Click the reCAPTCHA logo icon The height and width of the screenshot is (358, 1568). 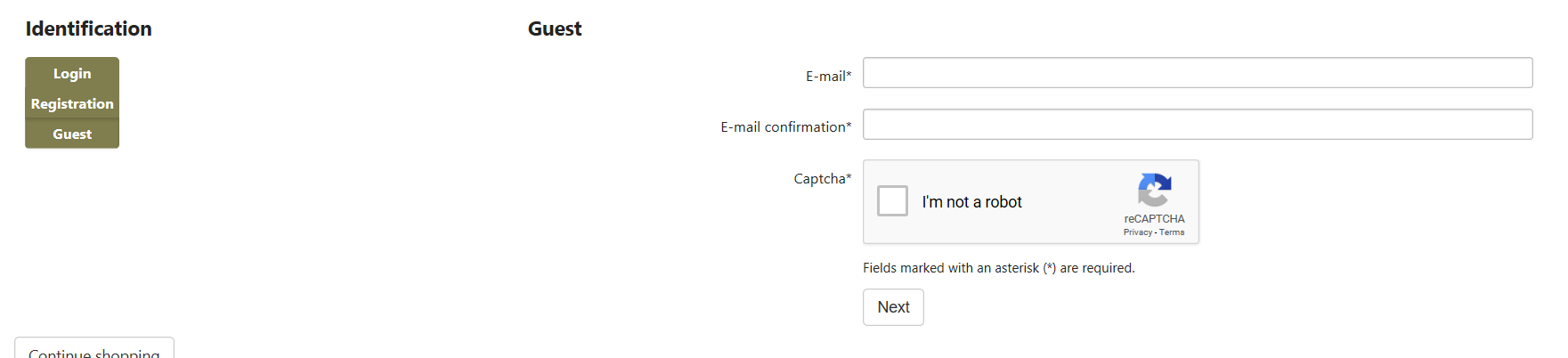tap(1154, 190)
